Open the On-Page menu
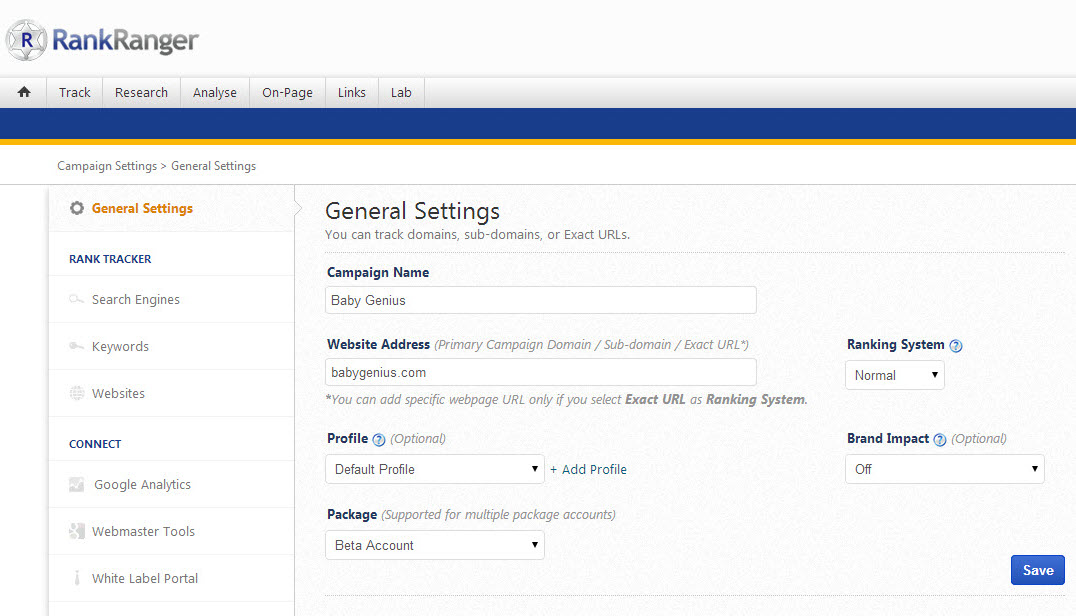 point(287,92)
